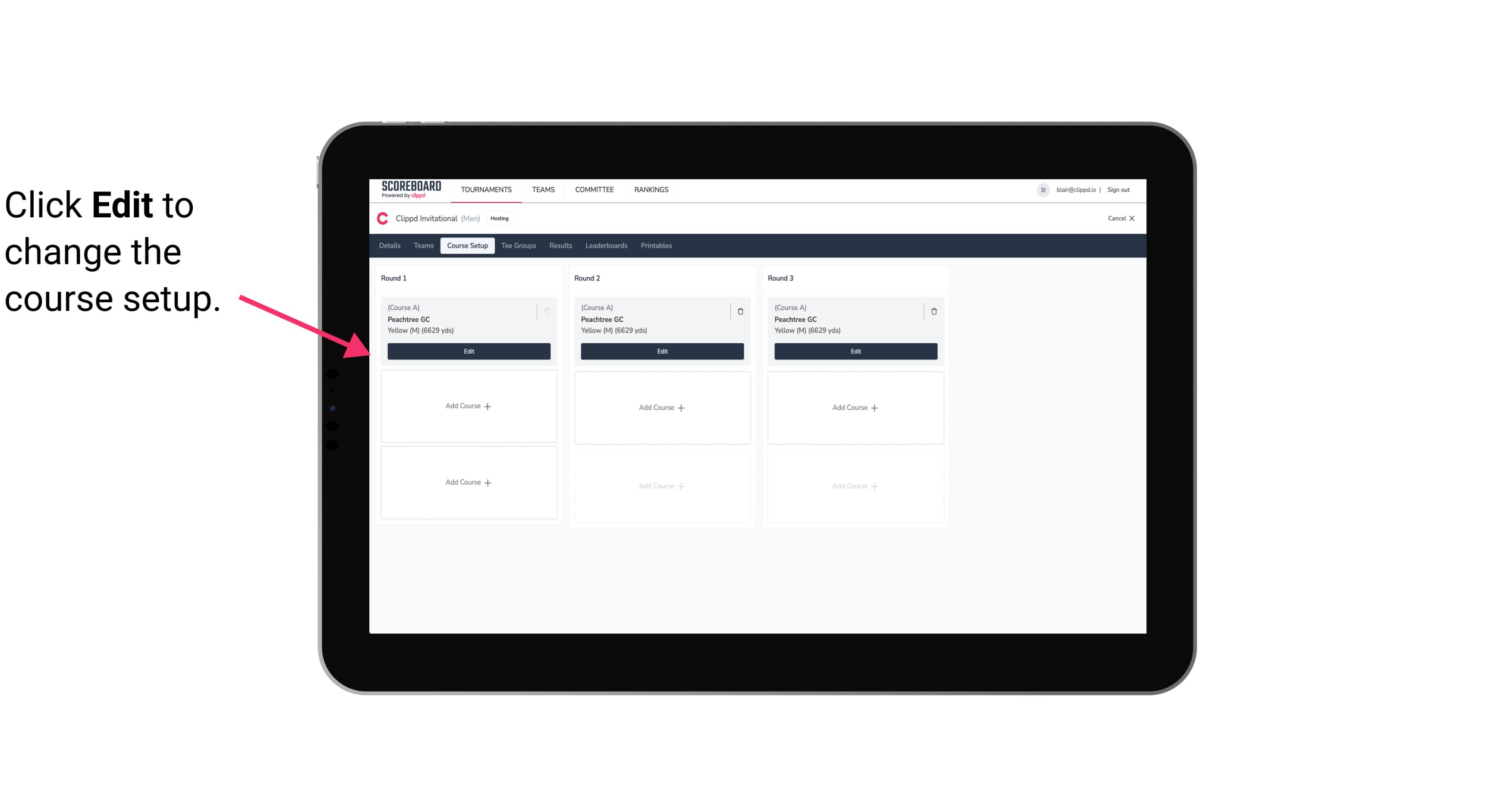Click second Add Course slot Round 1
This screenshot has height=812, width=1510.
point(468,482)
